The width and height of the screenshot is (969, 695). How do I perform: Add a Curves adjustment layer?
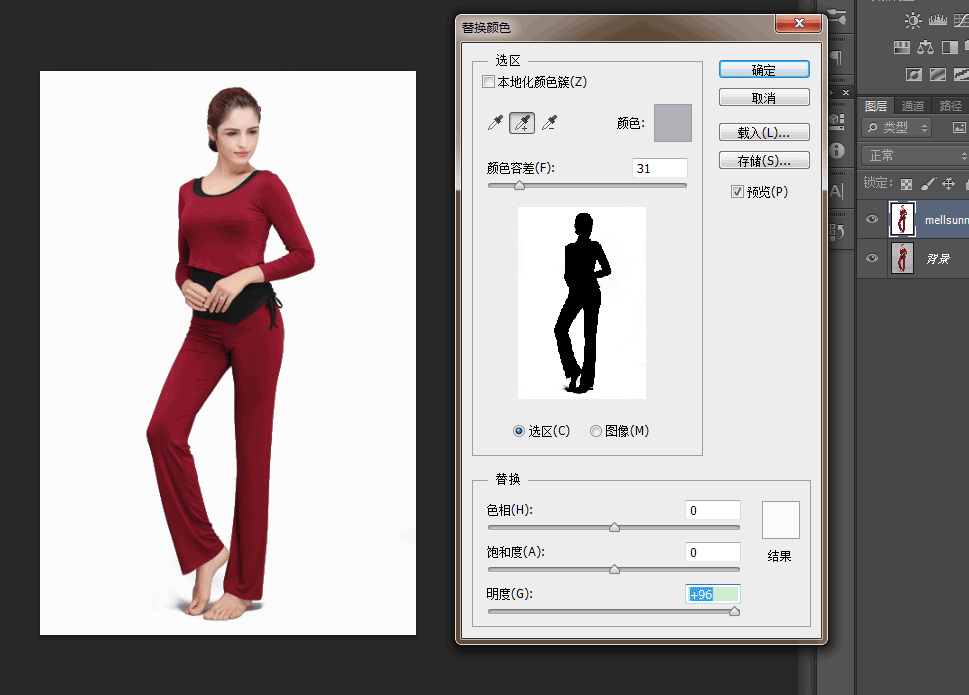tap(962, 20)
